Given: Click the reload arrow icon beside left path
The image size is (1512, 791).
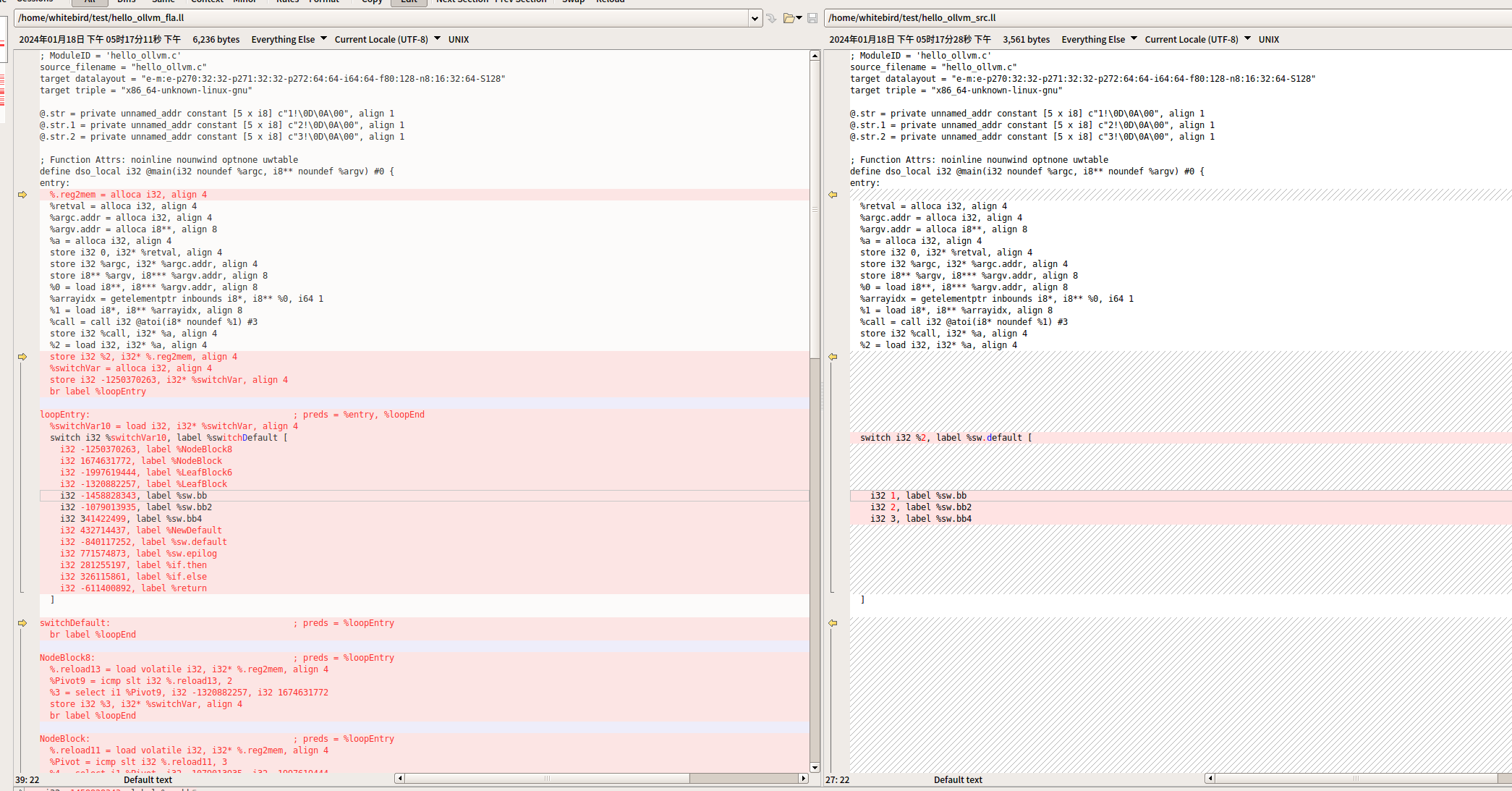Looking at the screenshot, I should (x=771, y=18).
